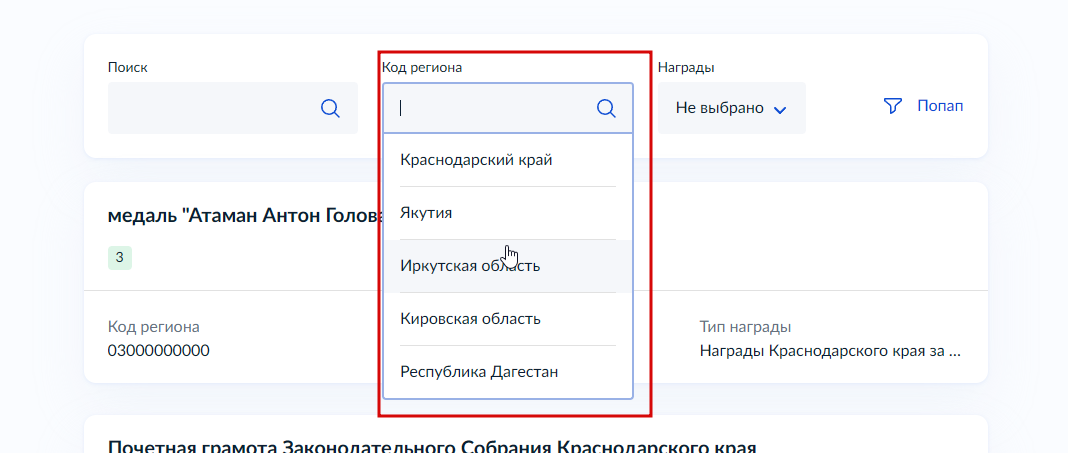Click the magnifier icon in Код региона field
Image resolution: width=1068 pixels, height=453 pixels.
tap(606, 108)
